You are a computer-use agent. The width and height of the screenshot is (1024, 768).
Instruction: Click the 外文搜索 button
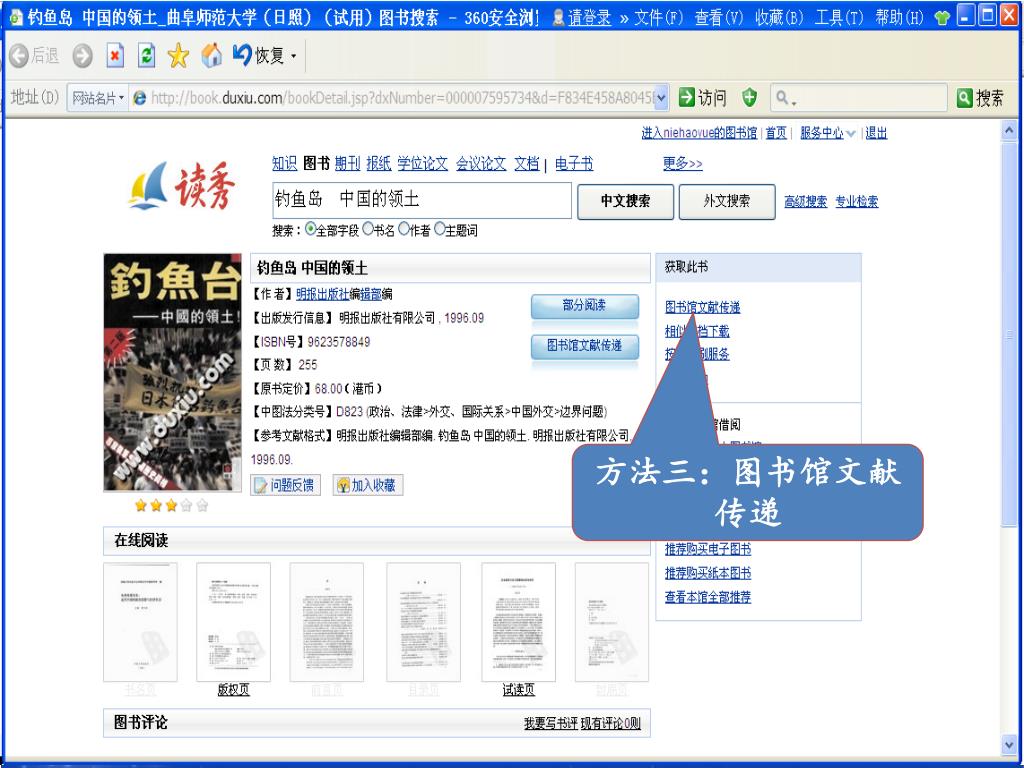727,201
